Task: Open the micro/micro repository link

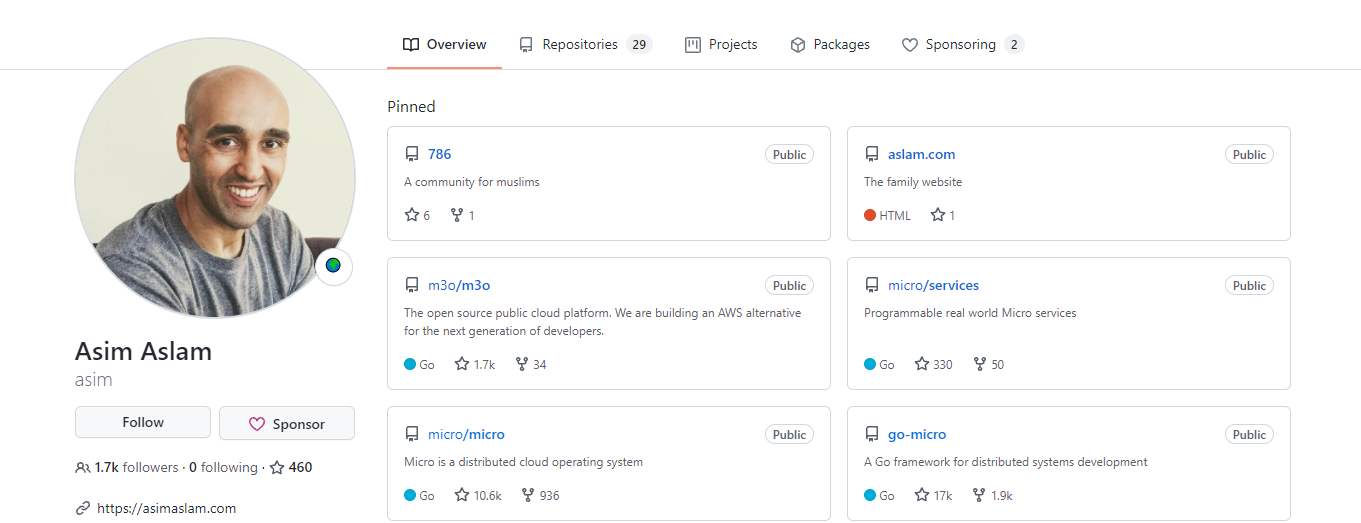Action: pos(466,434)
